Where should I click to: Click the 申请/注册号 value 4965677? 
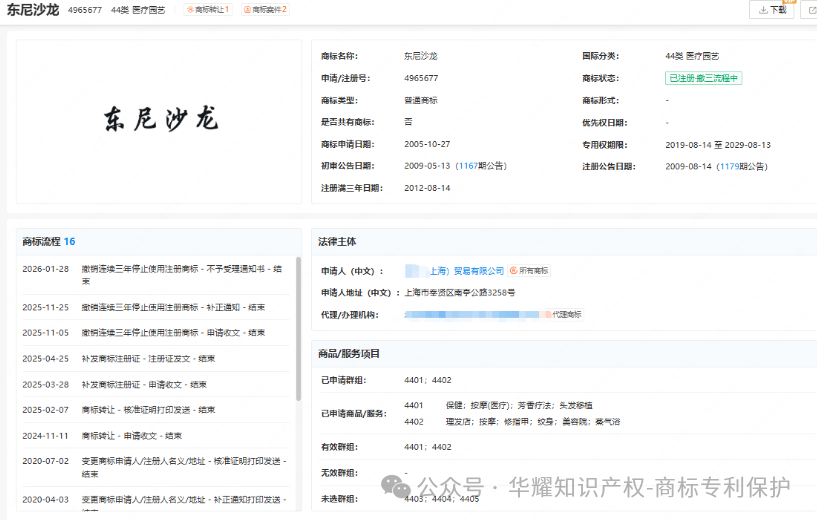point(421,78)
